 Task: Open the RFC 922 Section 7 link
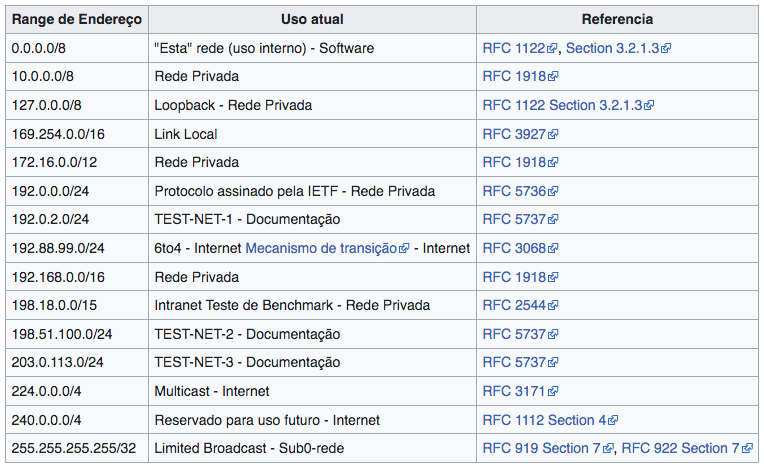point(680,449)
